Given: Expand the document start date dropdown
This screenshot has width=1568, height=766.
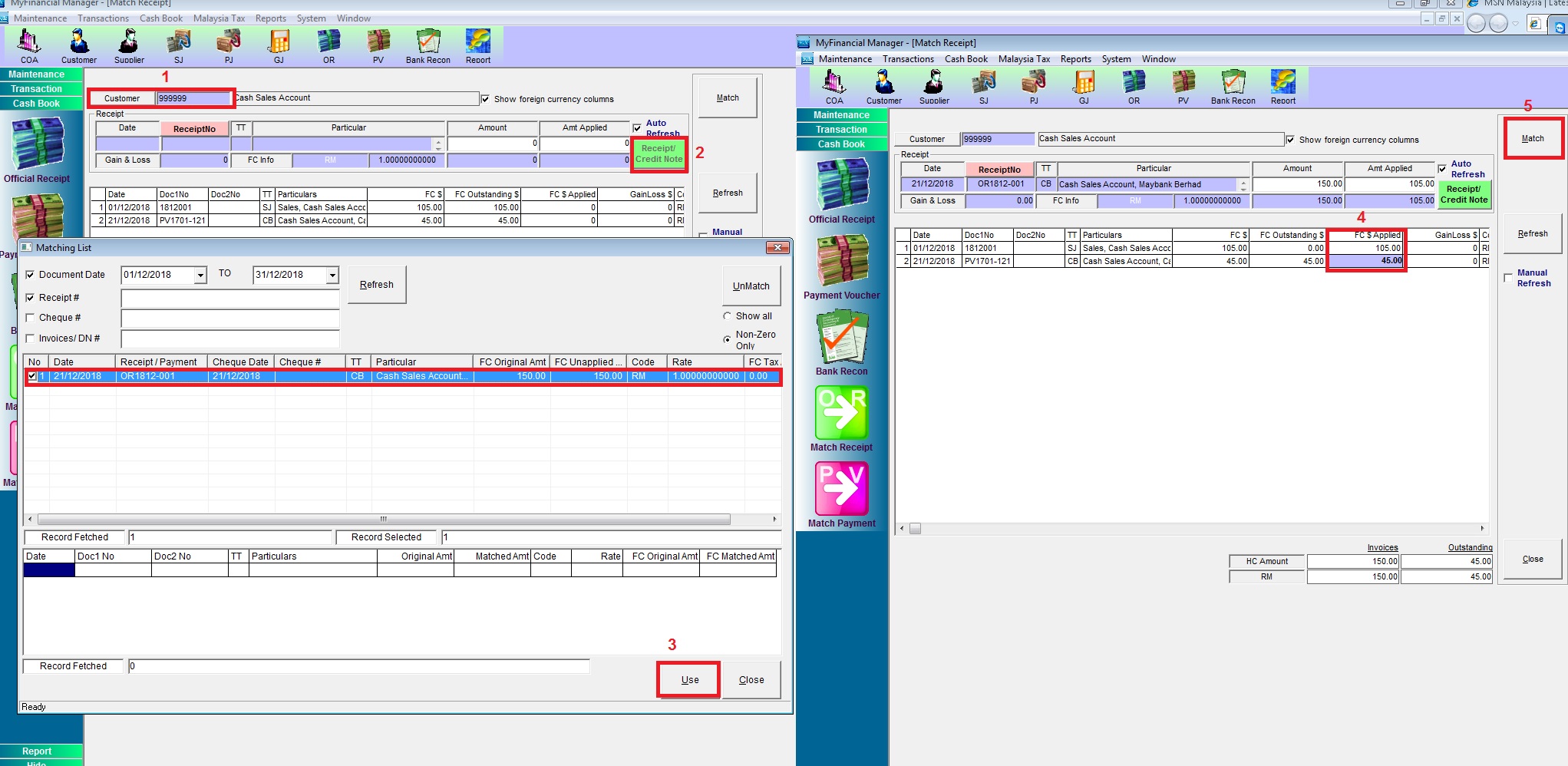Looking at the screenshot, I should coord(200,275).
